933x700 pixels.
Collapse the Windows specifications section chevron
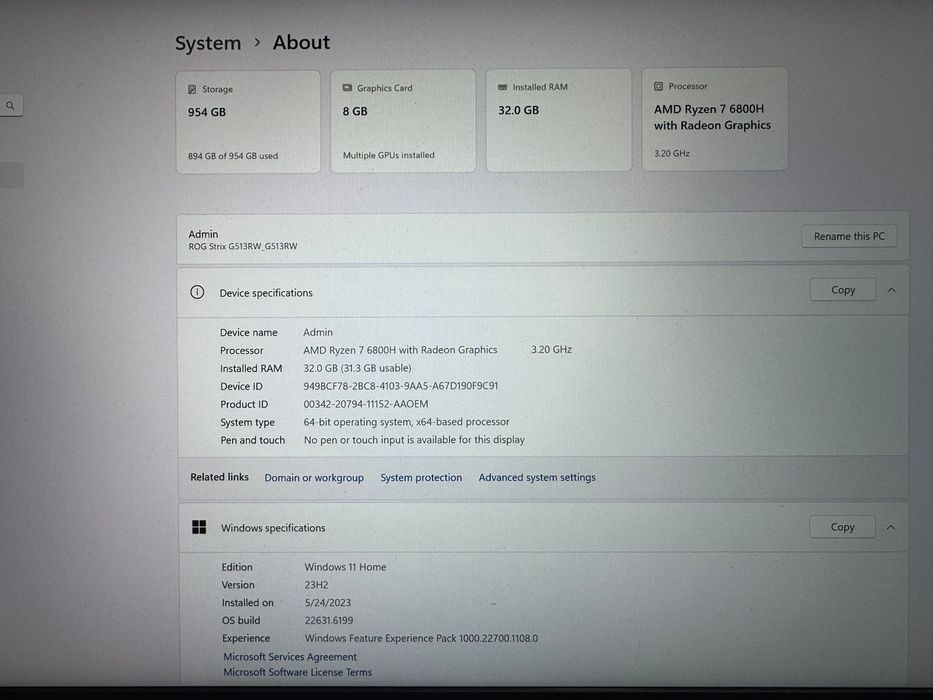[891, 527]
